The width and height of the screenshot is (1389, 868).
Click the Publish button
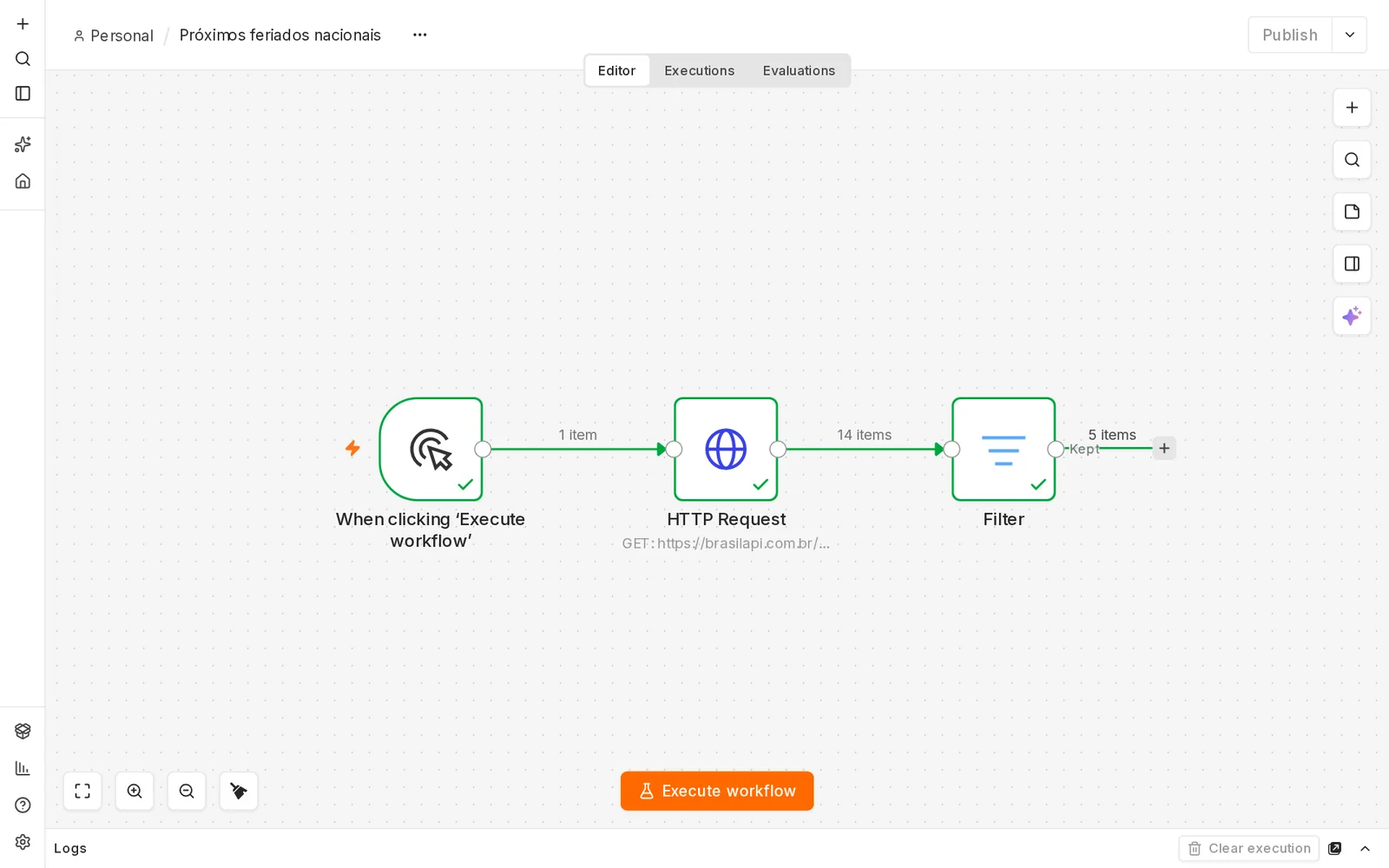coord(1290,35)
